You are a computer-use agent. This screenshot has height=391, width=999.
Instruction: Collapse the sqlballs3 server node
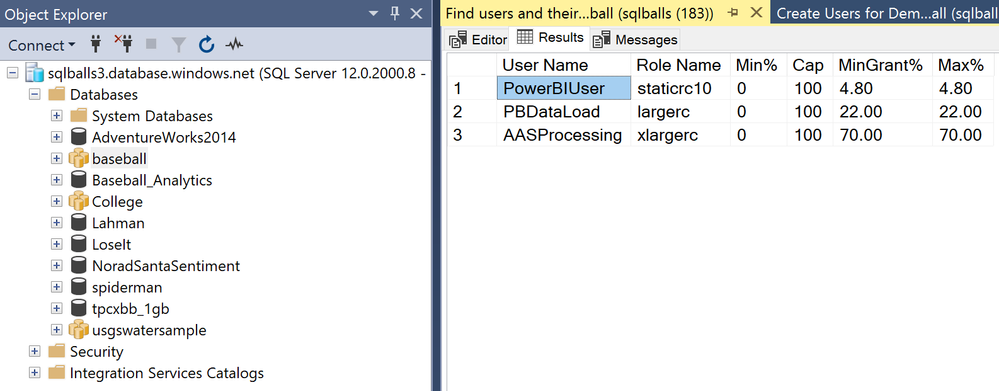pos(13,73)
